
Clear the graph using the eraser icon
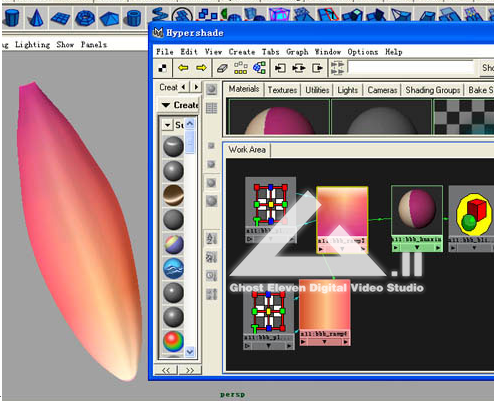[222, 68]
